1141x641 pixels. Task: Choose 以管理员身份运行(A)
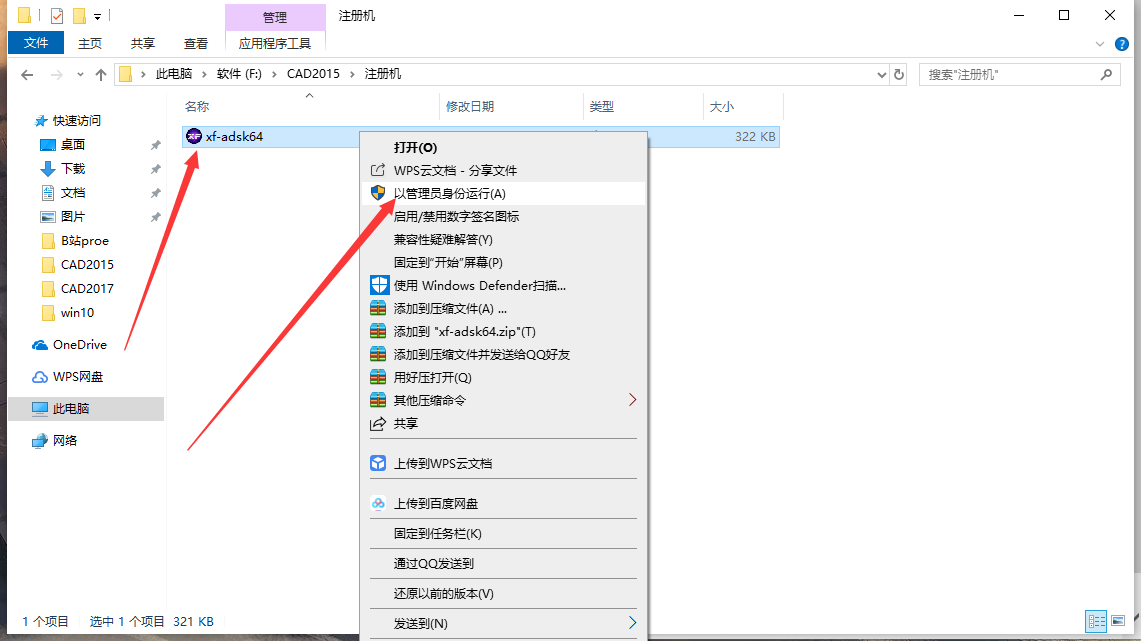tap(504, 194)
